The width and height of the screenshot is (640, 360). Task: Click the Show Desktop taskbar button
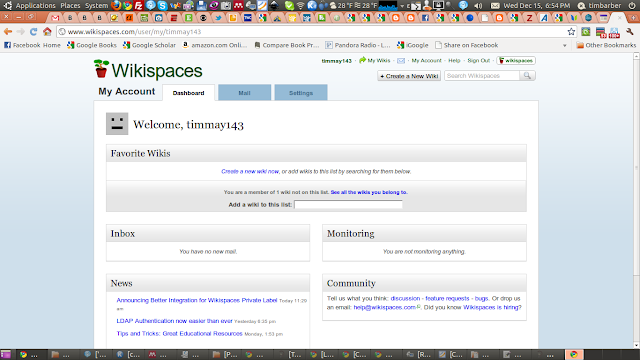coord(6,354)
